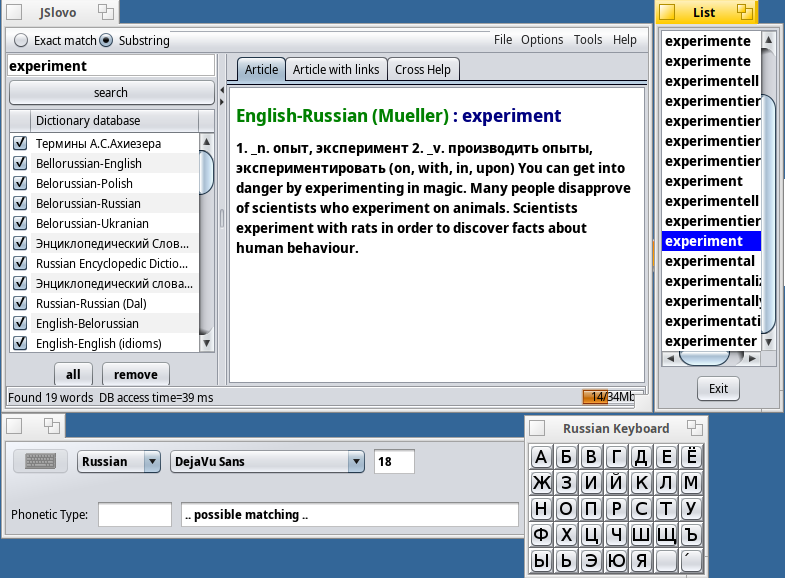Open the Tools menu
The image size is (785, 578).
pyautogui.click(x=588, y=40)
